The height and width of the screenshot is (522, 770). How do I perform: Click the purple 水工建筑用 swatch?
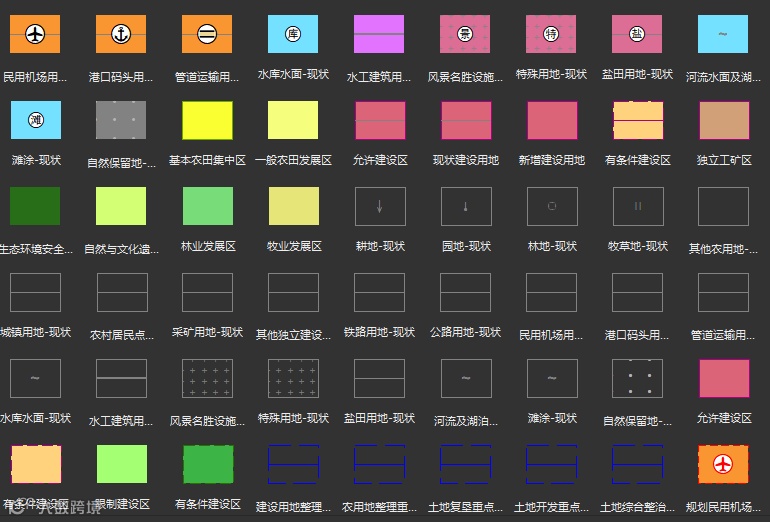click(379, 34)
